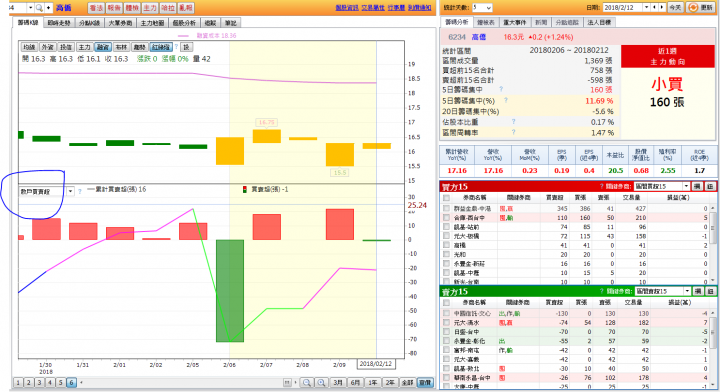Click the right scroll arrow before zoom icons

click(x=296, y=382)
